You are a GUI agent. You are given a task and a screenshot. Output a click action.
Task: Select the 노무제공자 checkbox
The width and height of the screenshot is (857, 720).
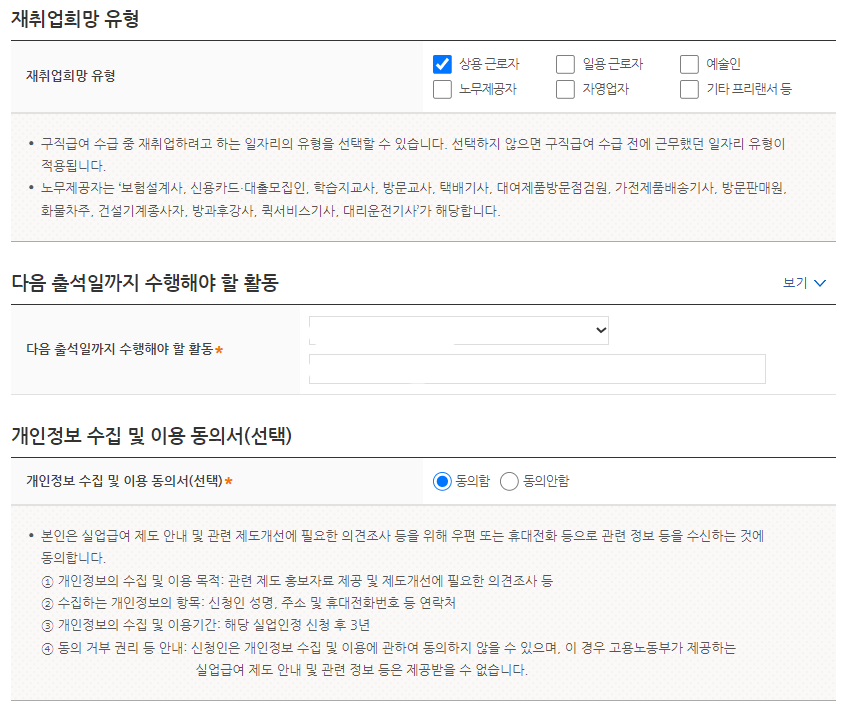click(443, 89)
